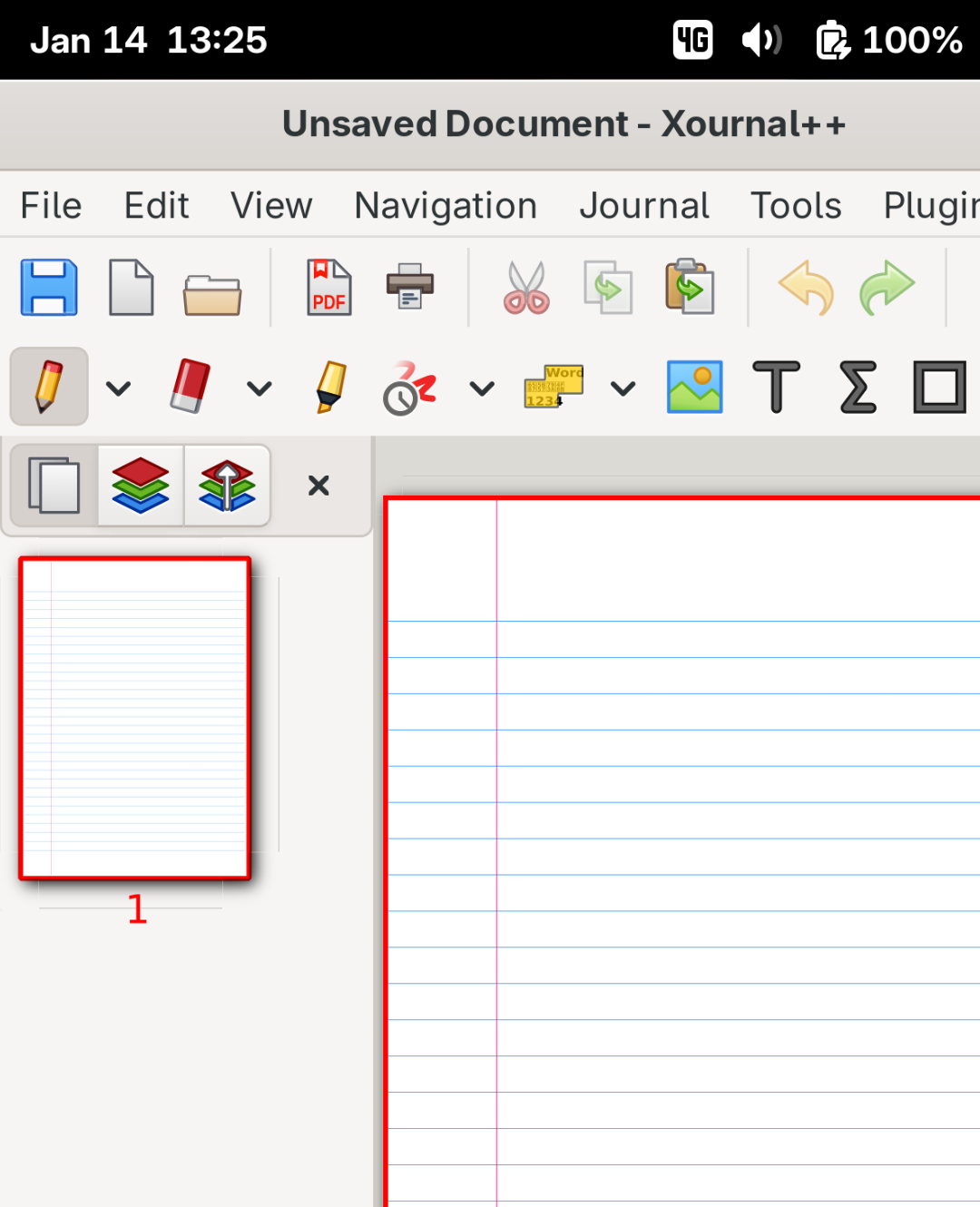Open a file using the folder icon

[x=211, y=292]
